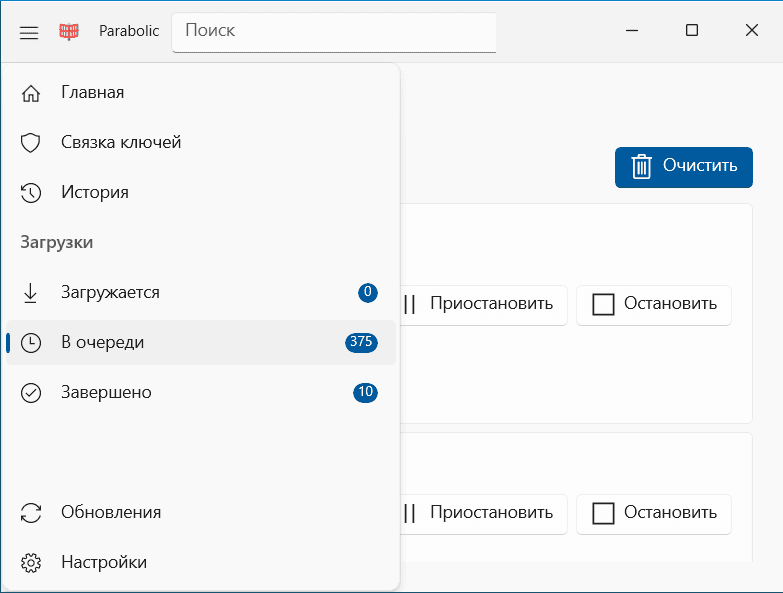The width and height of the screenshot is (783, 593).
Task: Open Связка ключей keyring page
Action: click(120, 143)
